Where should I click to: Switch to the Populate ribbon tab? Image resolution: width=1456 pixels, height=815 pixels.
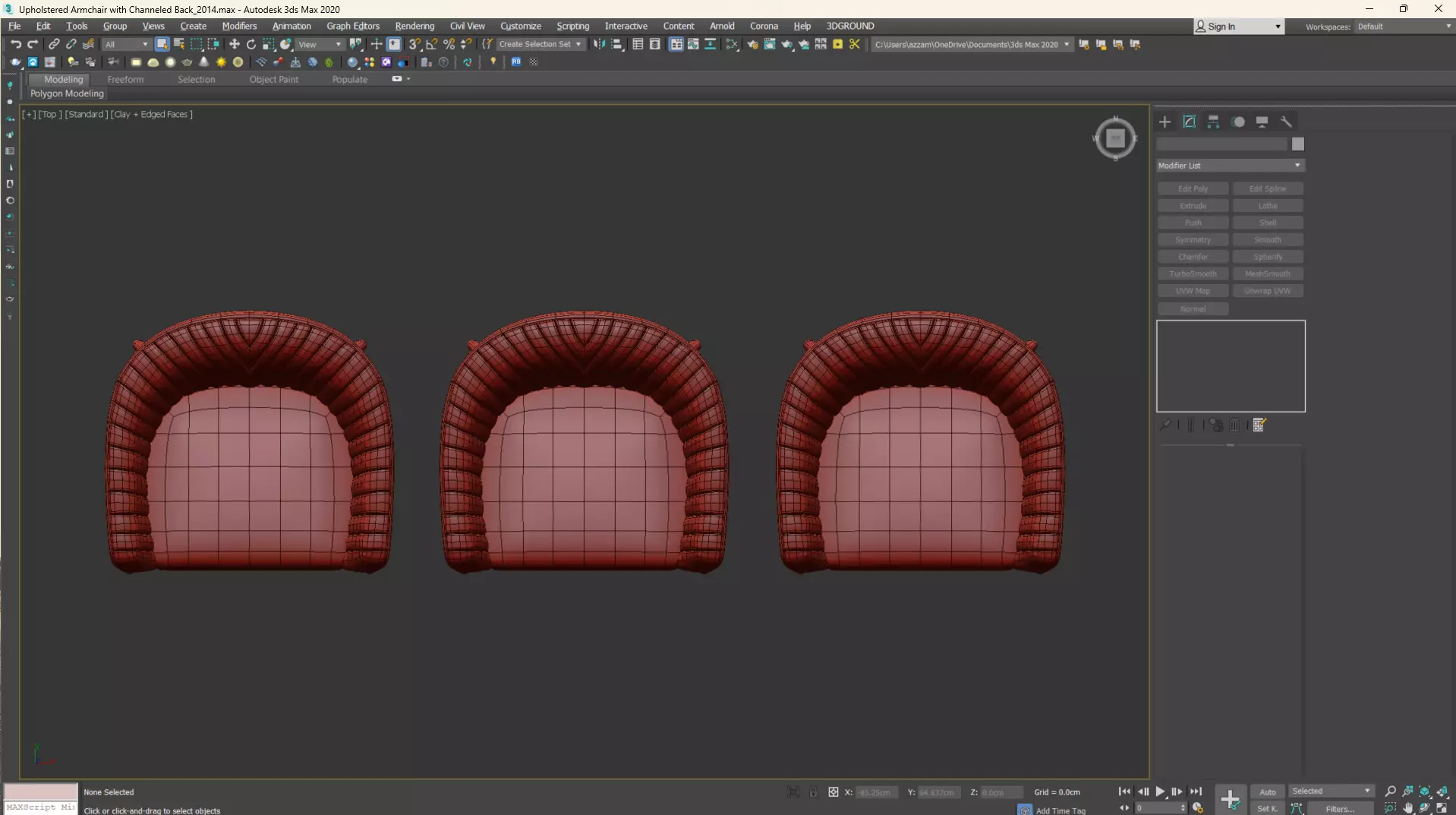tap(349, 79)
